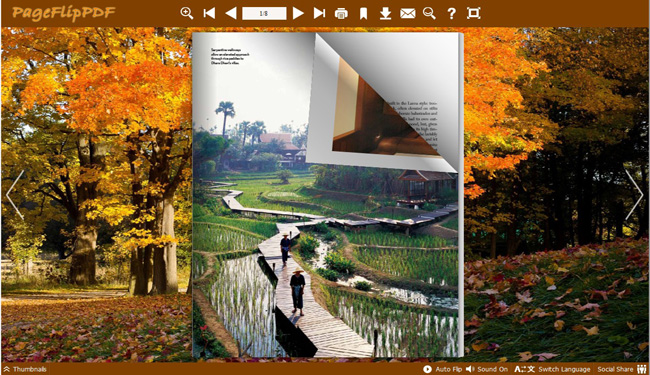Share the book by email envelope icon
650x375 pixels.
pos(407,14)
